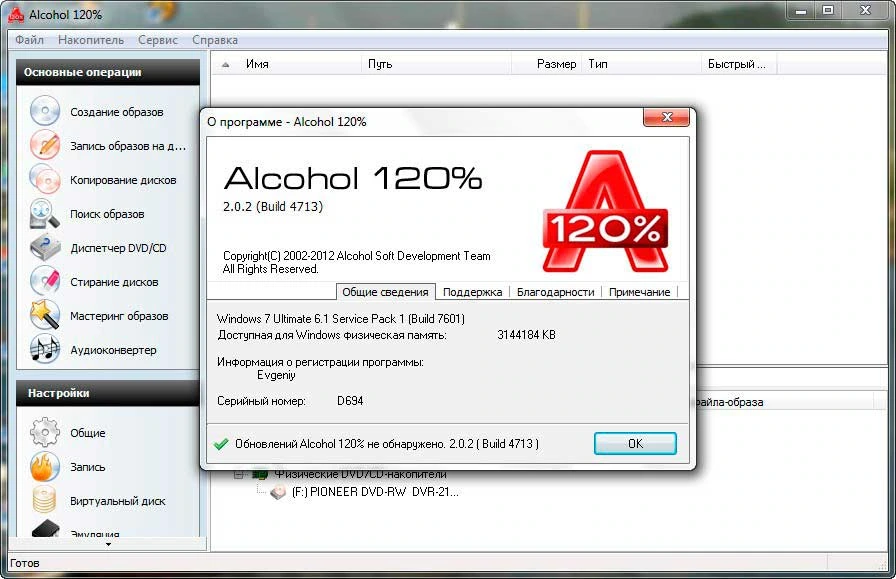Click the OK button in About dialog
This screenshot has width=896, height=579.
click(x=635, y=444)
